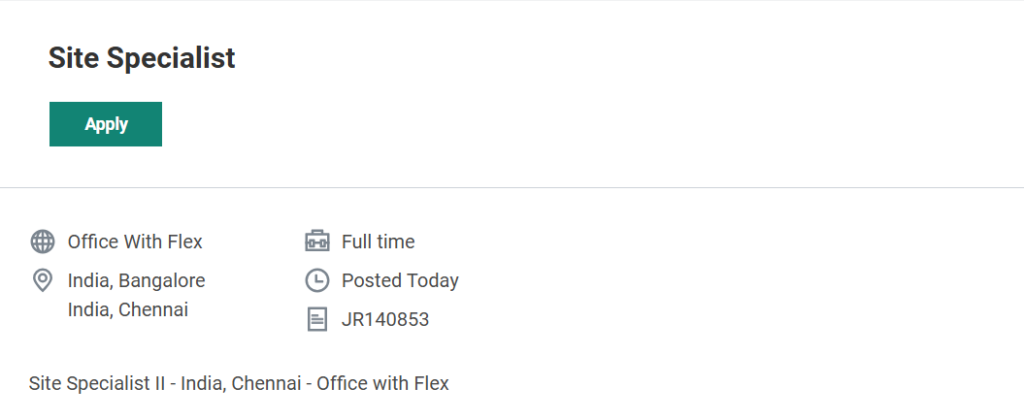
Task: Select the India, Chennai location entry
Action: point(128,309)
